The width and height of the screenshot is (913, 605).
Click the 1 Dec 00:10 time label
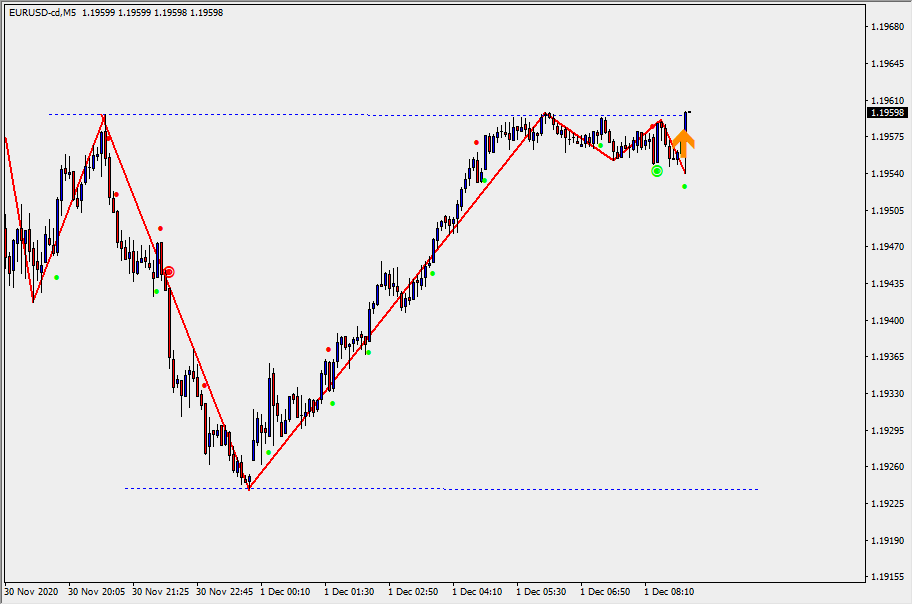(285, 591)
